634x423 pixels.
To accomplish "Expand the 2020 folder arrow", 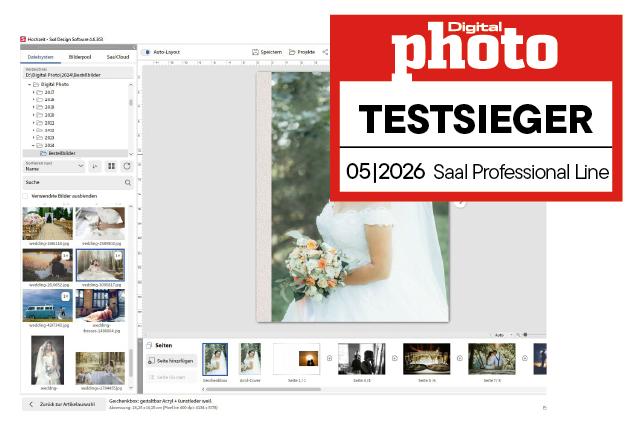I will click(x=34, y=115).
